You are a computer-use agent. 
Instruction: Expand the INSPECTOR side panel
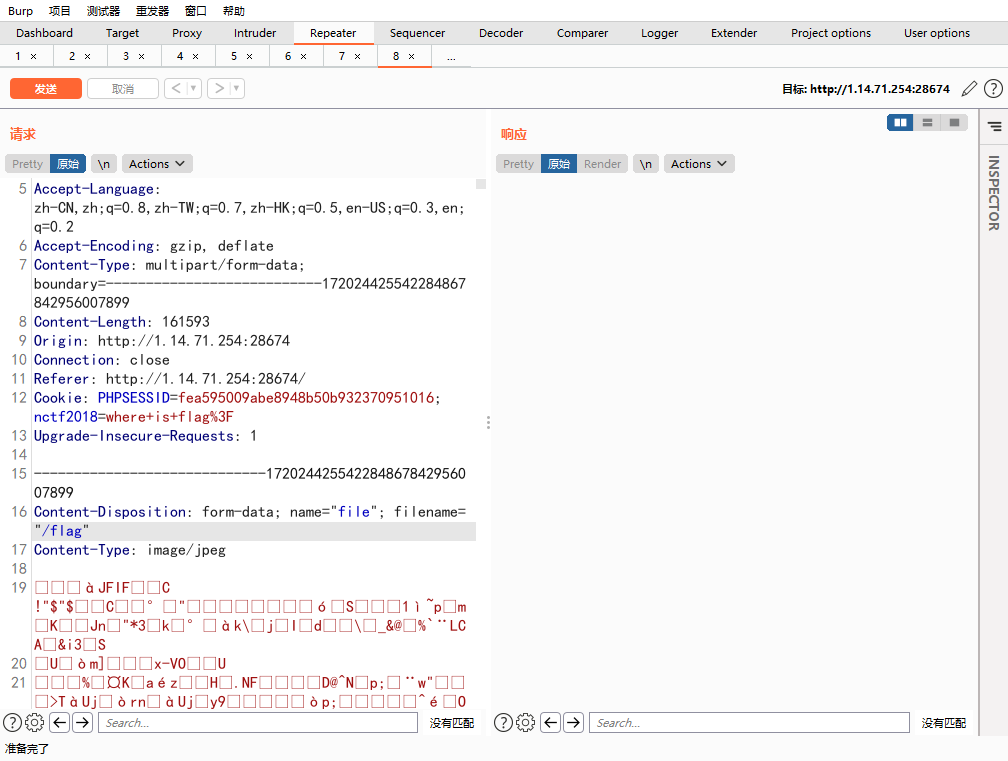click(x=994, y=193)
